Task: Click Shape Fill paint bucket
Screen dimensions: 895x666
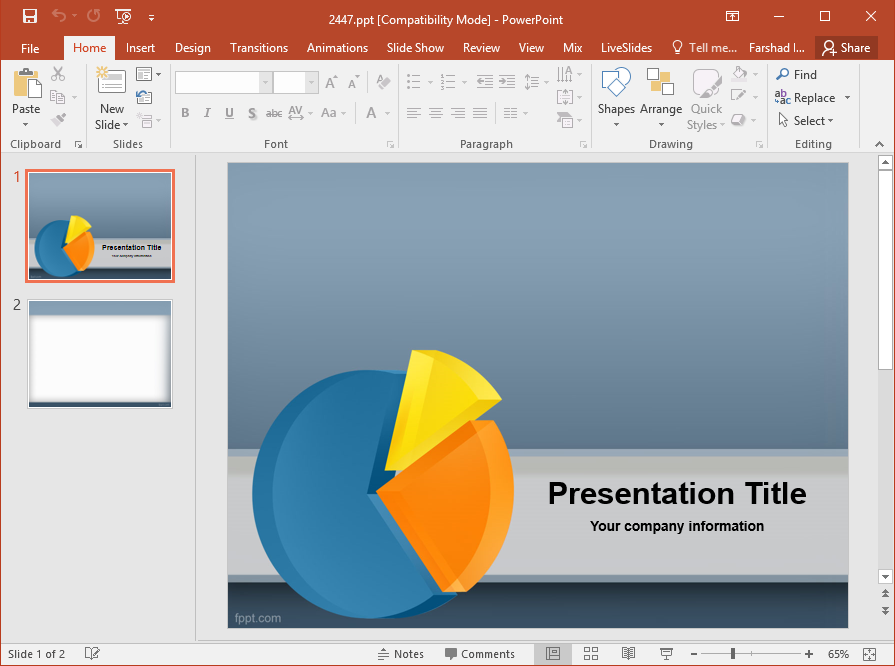Action: coord(740,74)
